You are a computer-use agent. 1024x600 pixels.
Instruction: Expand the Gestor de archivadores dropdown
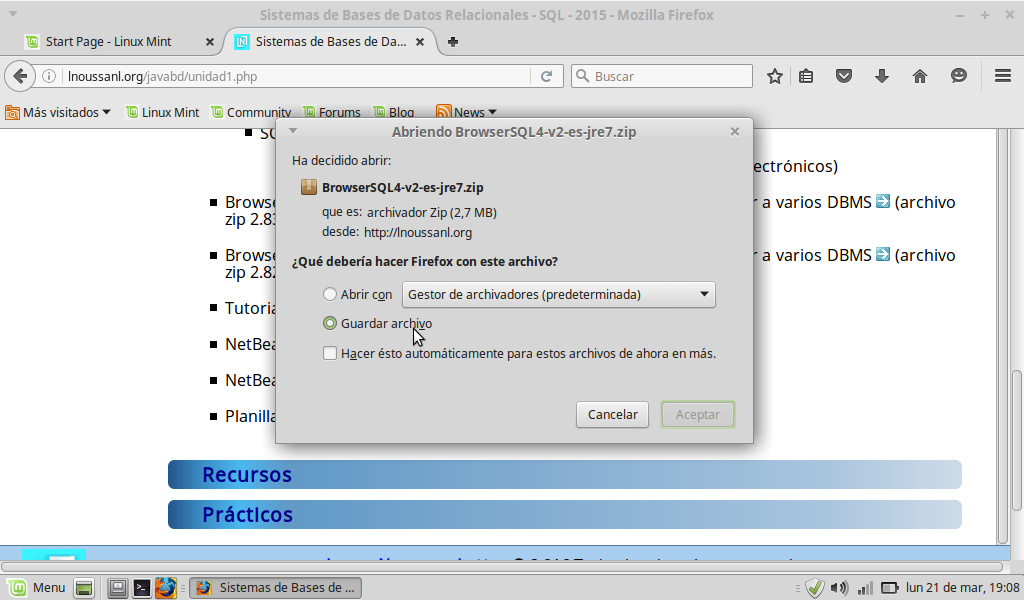click(559, 295)
